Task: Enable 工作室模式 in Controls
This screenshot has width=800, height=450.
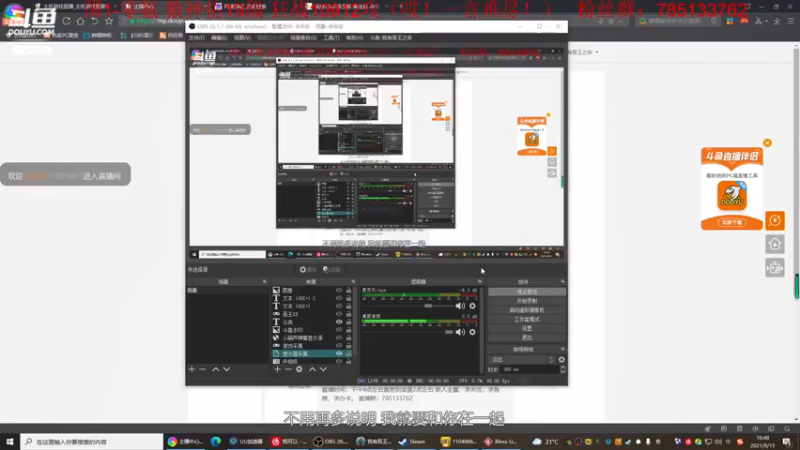Action: pos(527,319)
